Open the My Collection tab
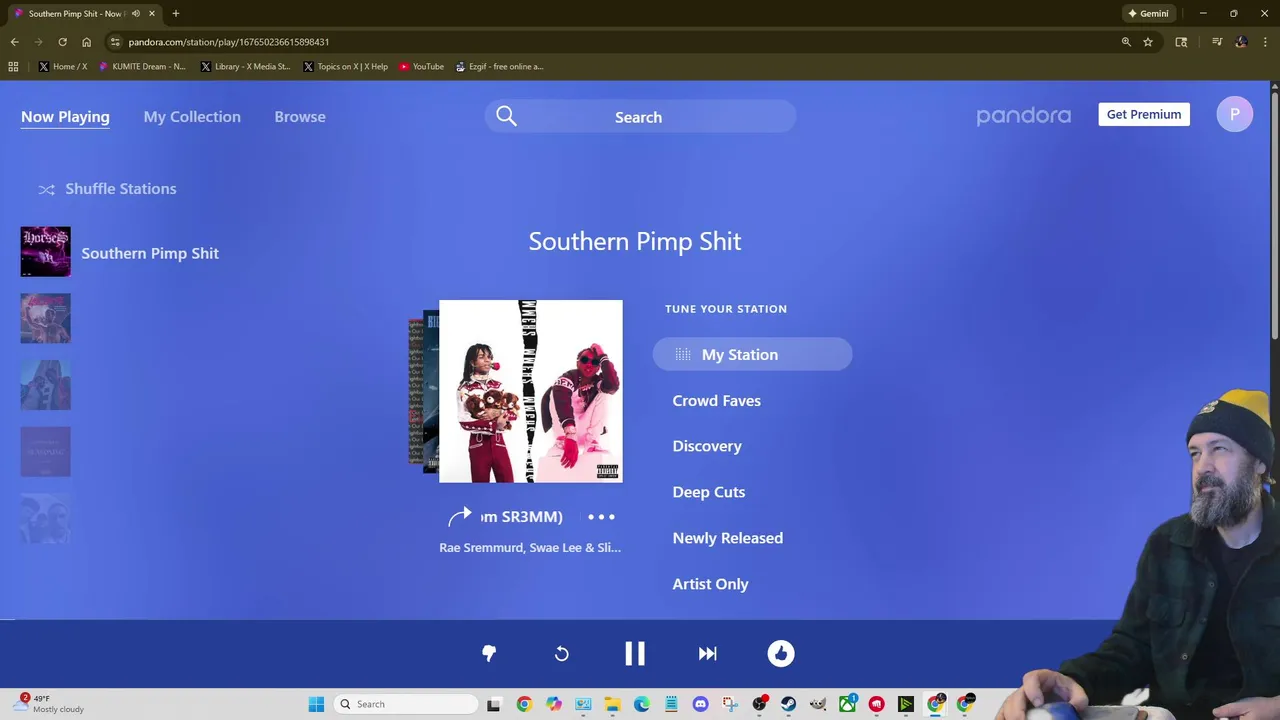 (192, 117)
